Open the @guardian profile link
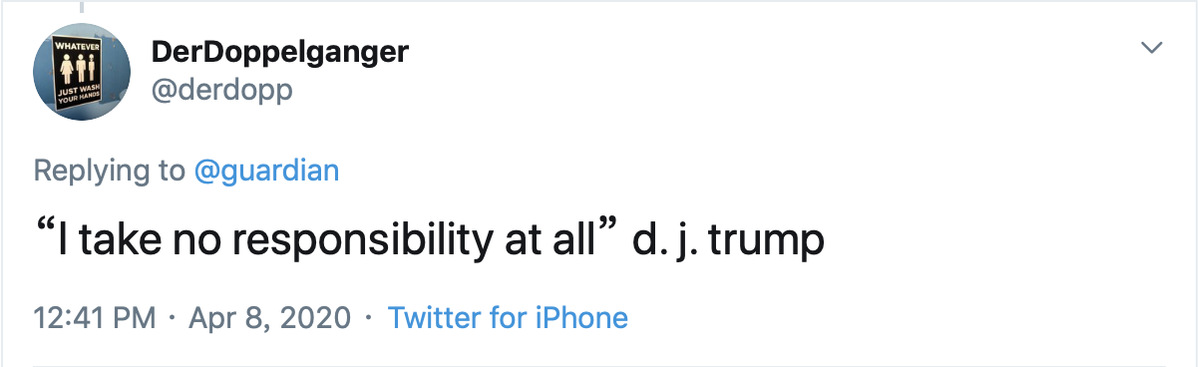The height and width of the screenshot is (367, 1198). pos(267,171)
